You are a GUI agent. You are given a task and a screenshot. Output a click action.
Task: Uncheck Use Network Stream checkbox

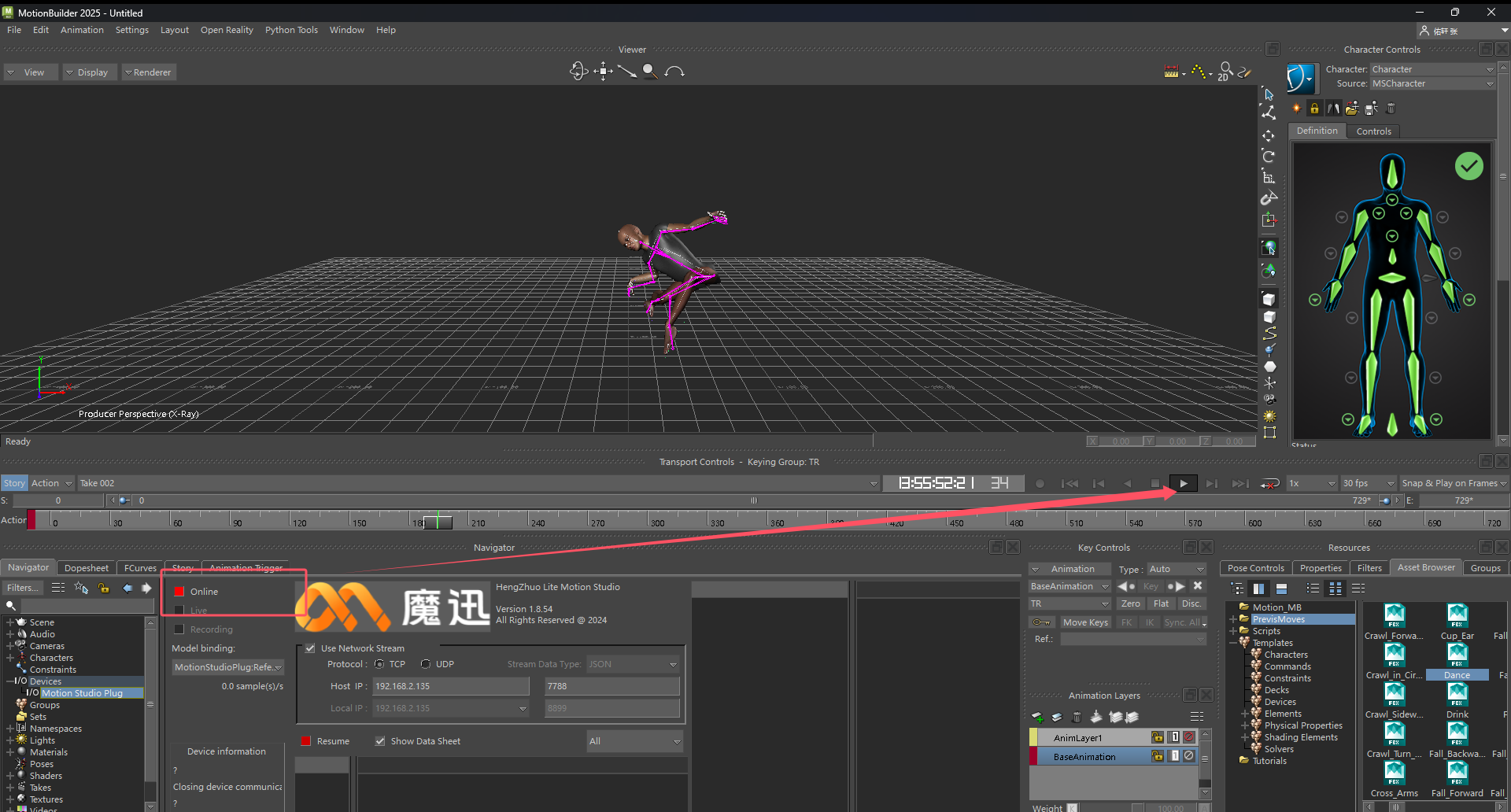(x=310, y=648)
